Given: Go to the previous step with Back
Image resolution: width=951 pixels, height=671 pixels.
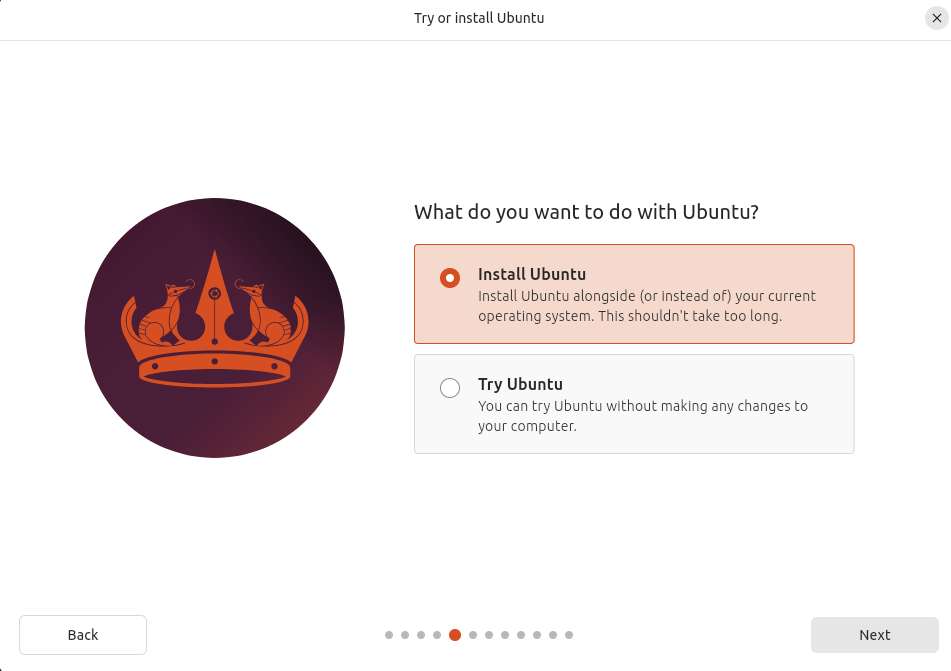Looking at the screenshot, I should [x=83, y=635].
